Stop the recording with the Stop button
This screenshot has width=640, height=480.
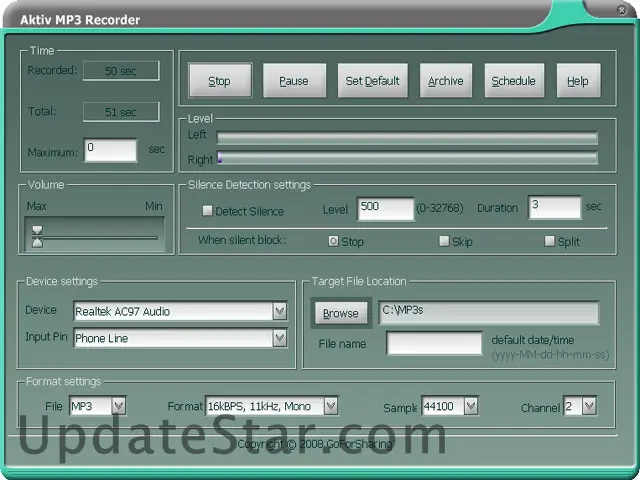(x=220, y=80)
